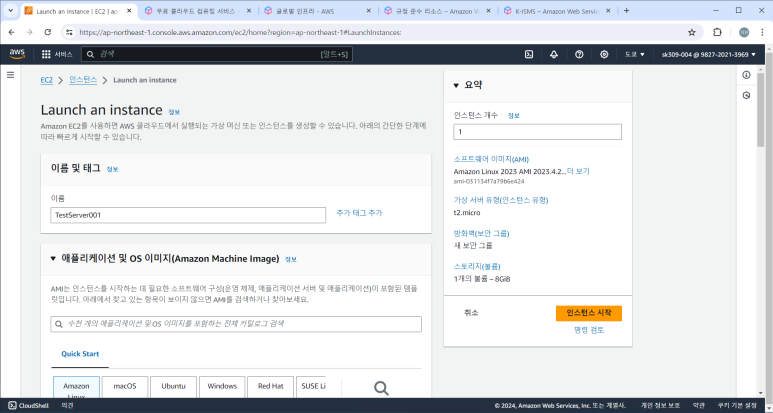Select the Ubuntu AMI tile
This screenshot has width=773, height=413.
[x=173, y=387]
